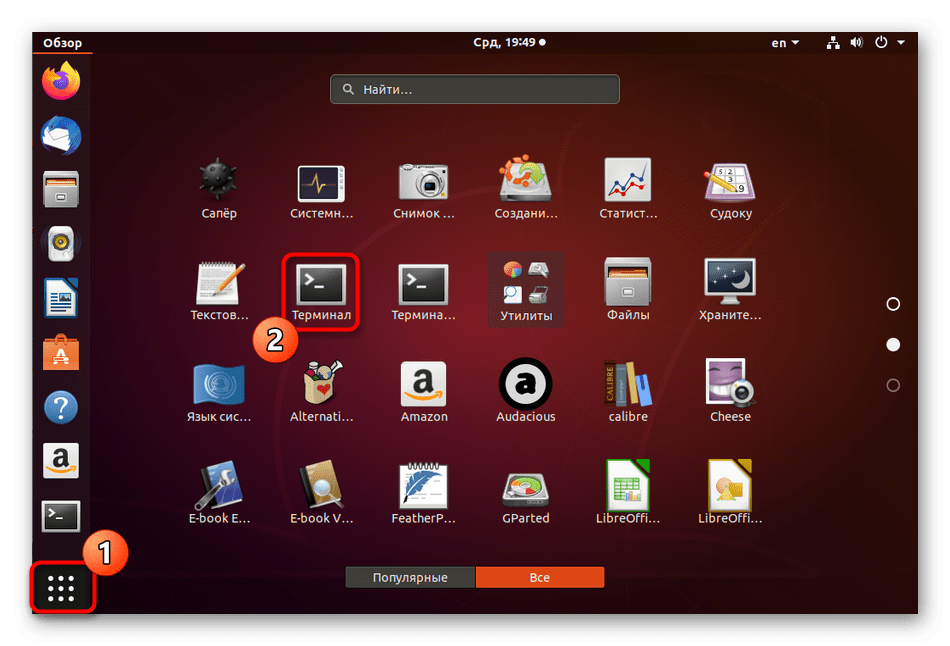Click the Show Applications grid button
Screen dimensions: 950x646
pos(61,588)
